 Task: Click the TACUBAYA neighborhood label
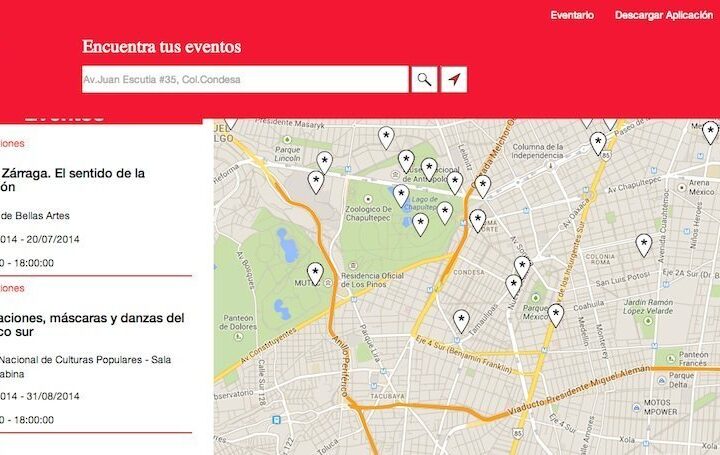click(x=388, y=396)
